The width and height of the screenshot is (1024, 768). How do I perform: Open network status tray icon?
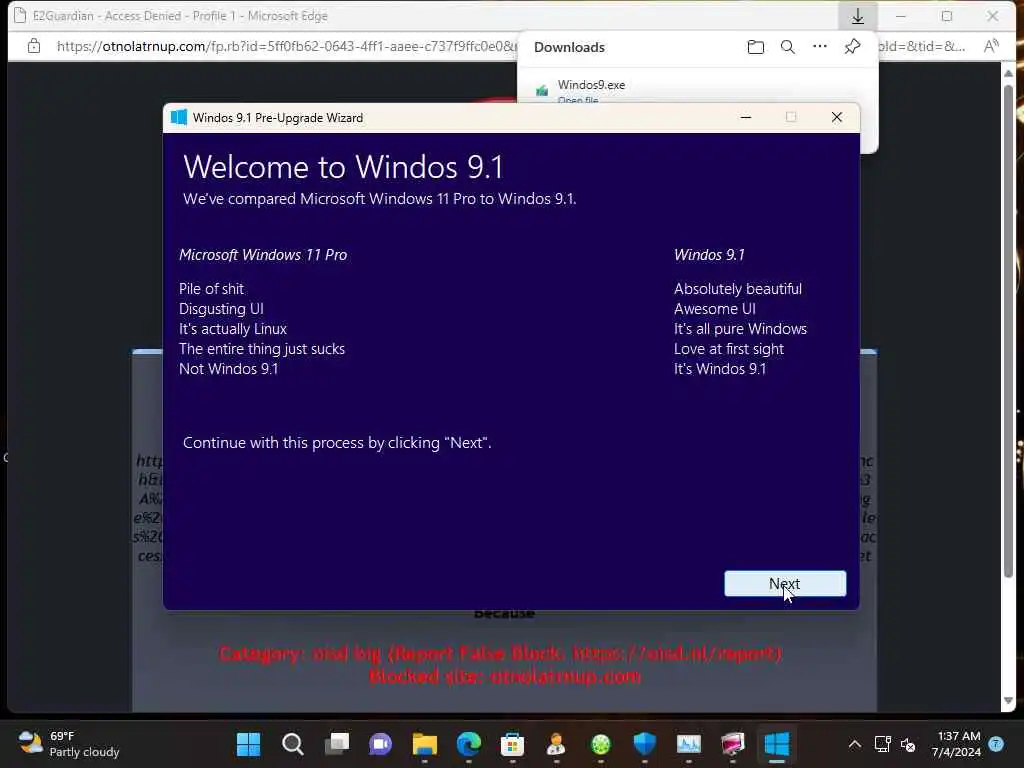click(882, 744)
